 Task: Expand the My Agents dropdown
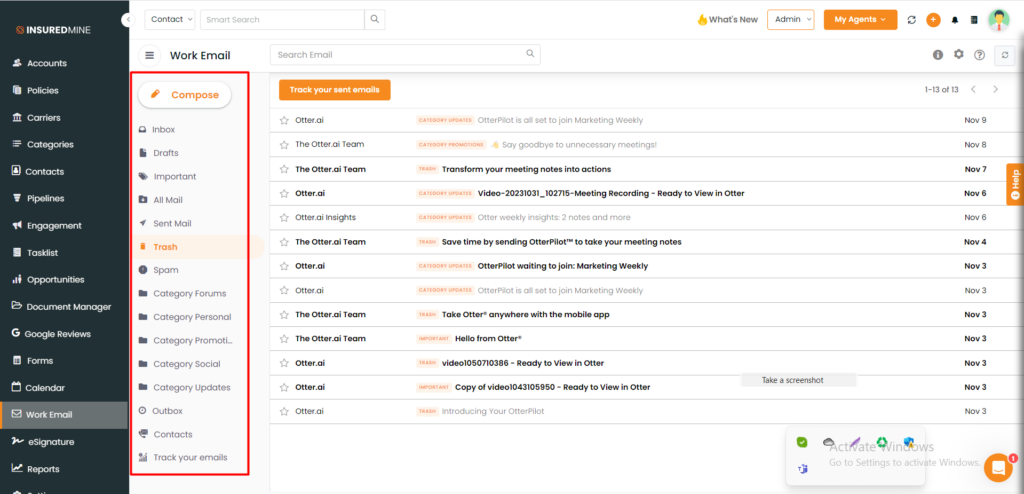coord(860,20)
